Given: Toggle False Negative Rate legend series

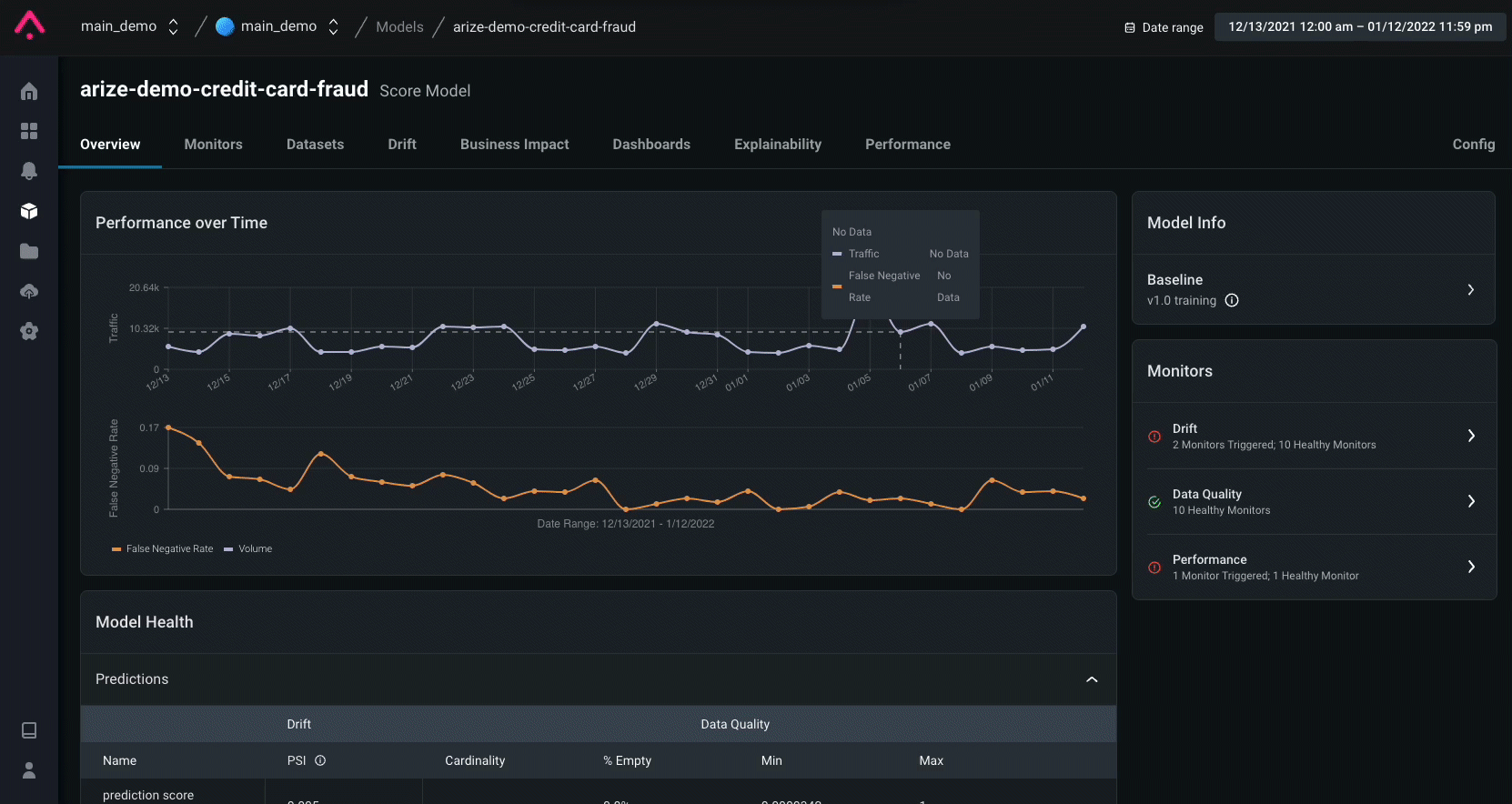Looking at the screenshot, I should pos(163,548).
